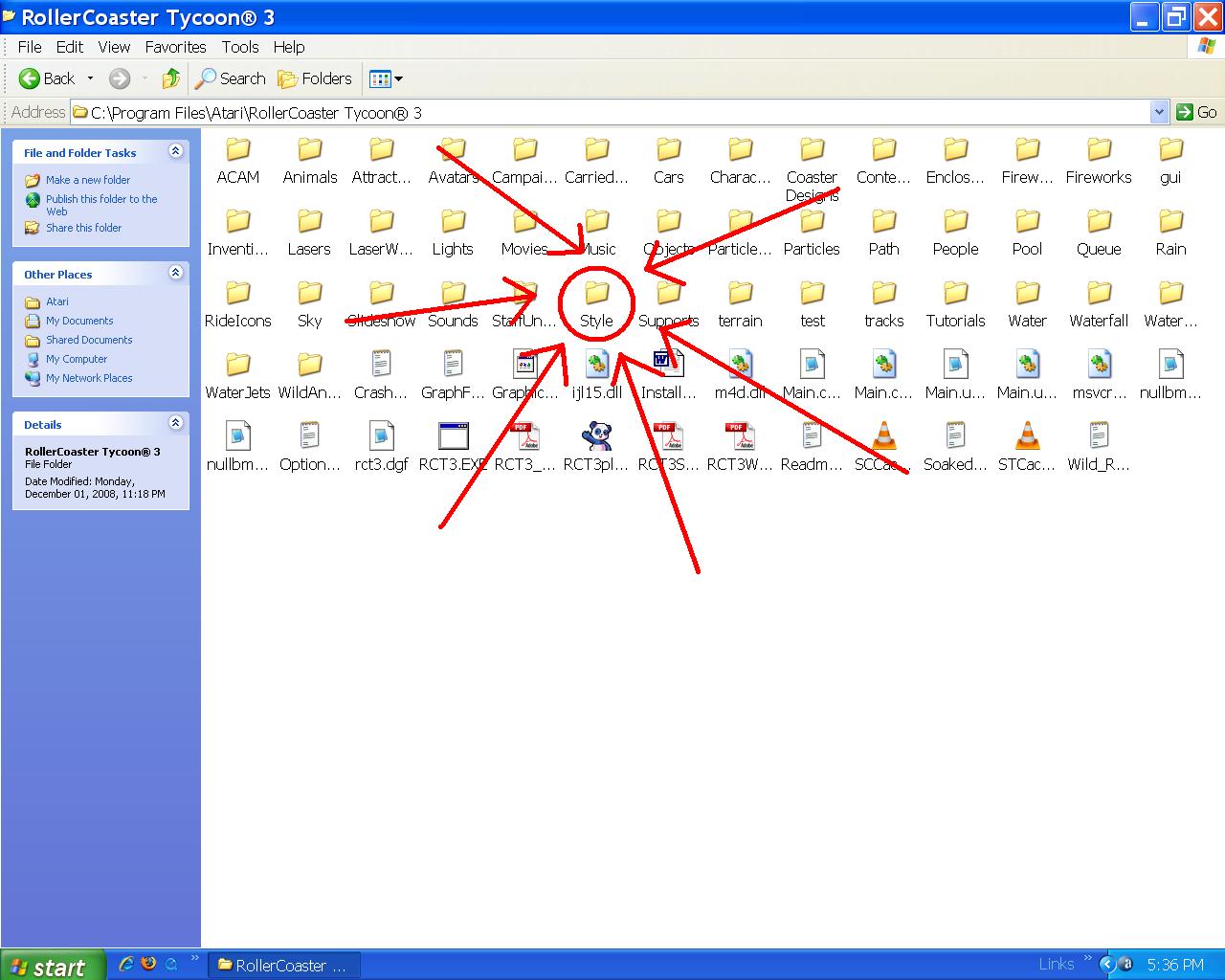Open the View menu
This screenshot has height=980, width=1225.
[114, 46]
